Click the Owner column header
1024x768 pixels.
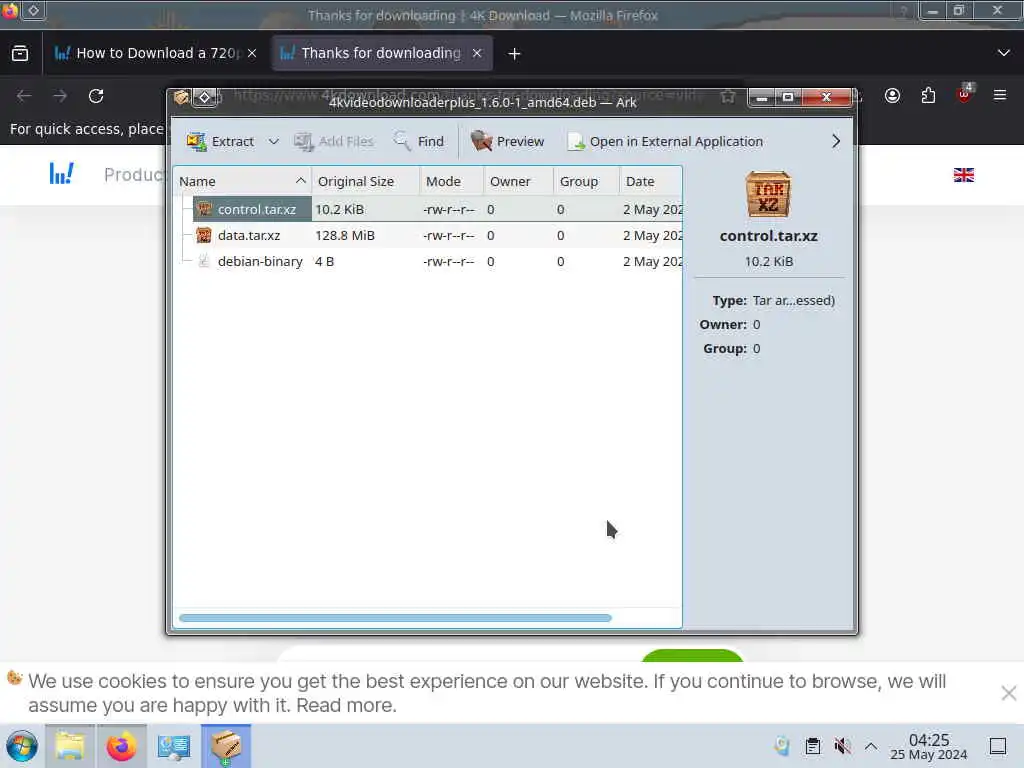(519, 181)
